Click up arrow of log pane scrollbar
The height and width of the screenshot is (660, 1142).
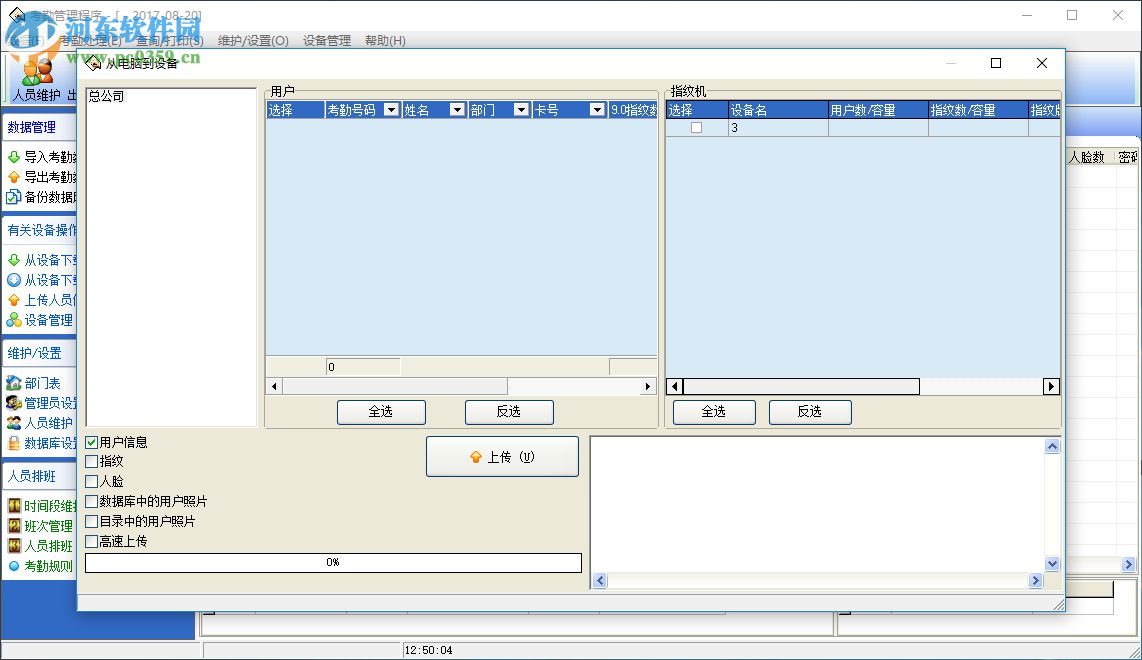[1052, 447]
